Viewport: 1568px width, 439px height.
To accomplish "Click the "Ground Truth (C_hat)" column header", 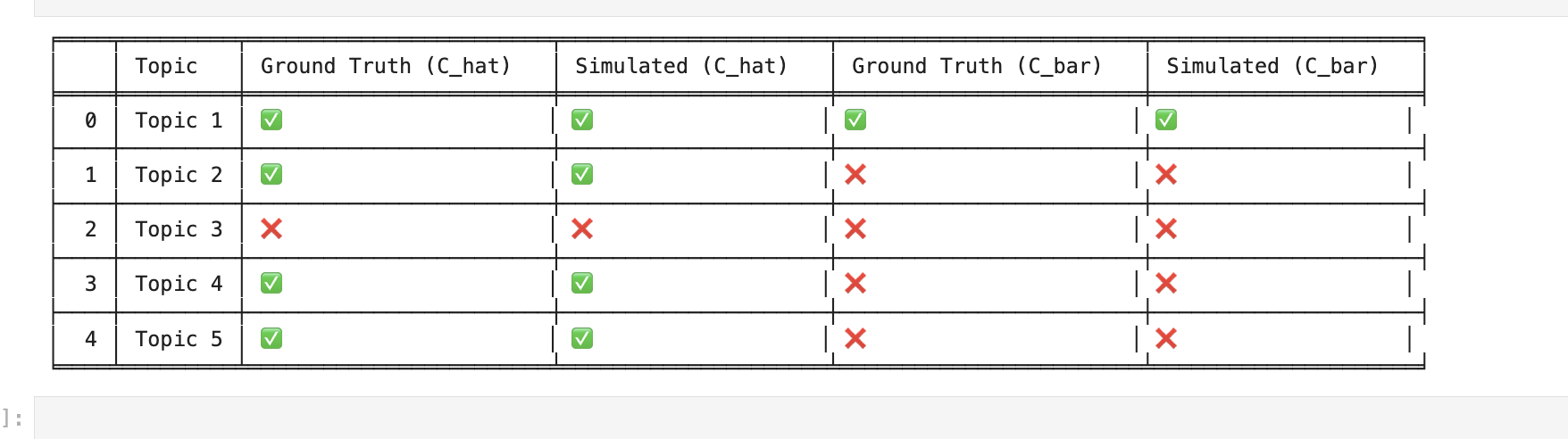I will [x=386, y=66].
